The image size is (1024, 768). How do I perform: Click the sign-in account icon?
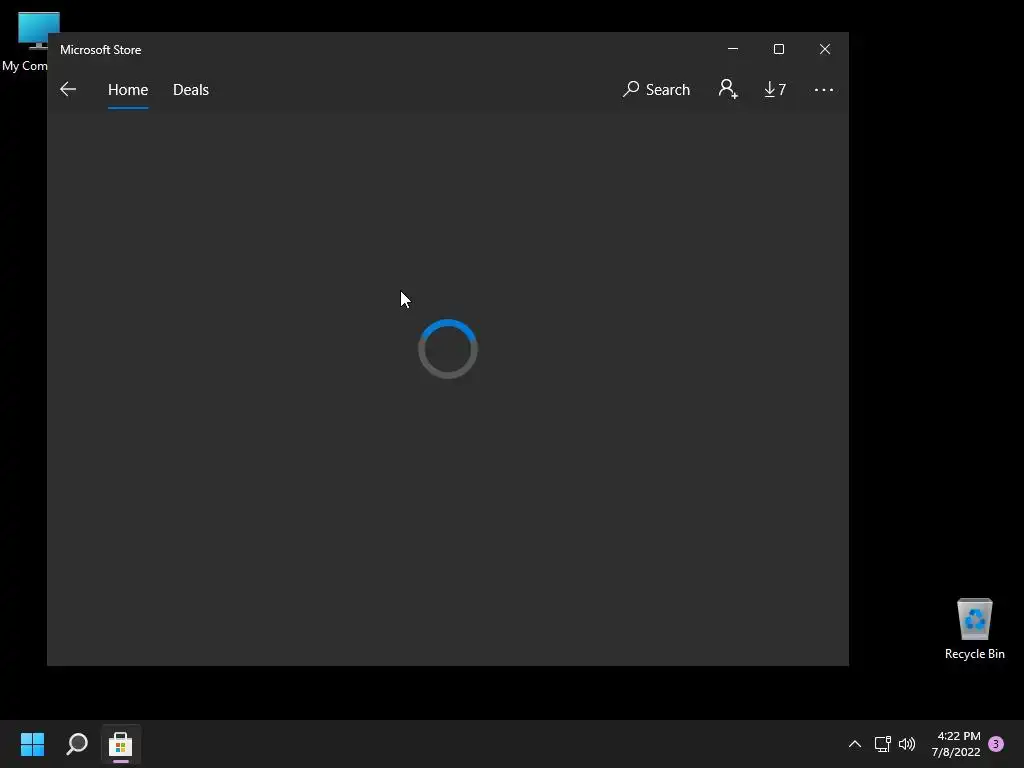[x=728, y=89]
